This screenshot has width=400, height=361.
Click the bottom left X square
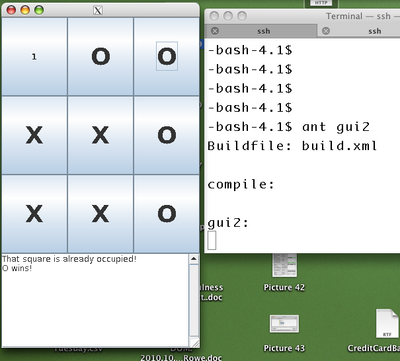click(34, 214)
